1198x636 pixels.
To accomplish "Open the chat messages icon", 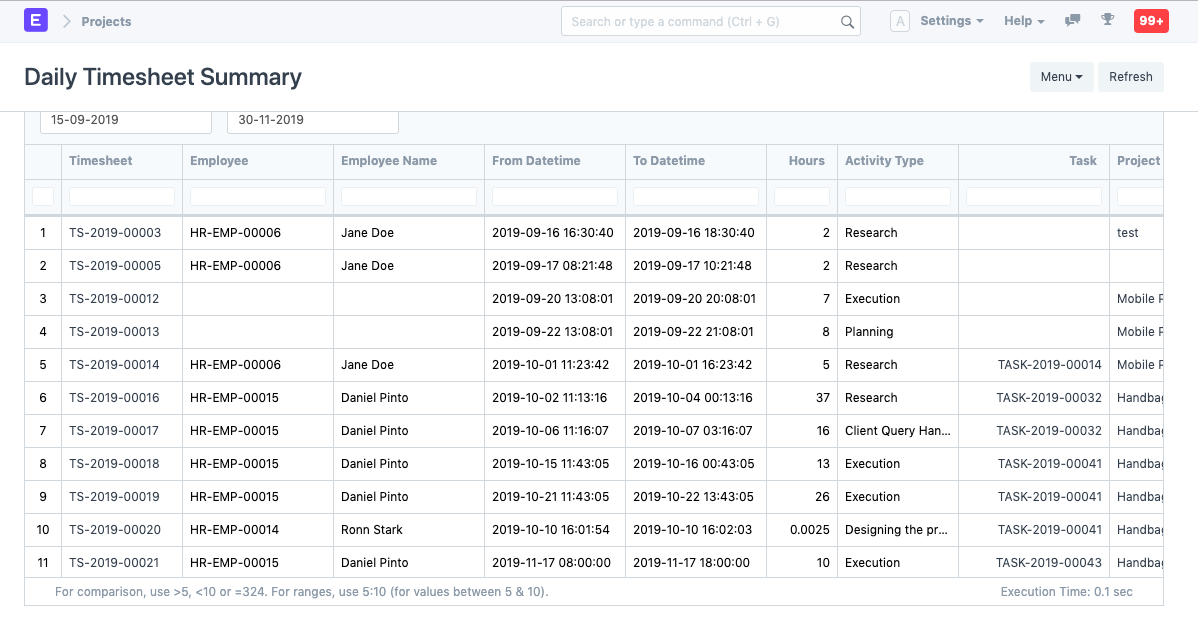I will click(1072, 20).
